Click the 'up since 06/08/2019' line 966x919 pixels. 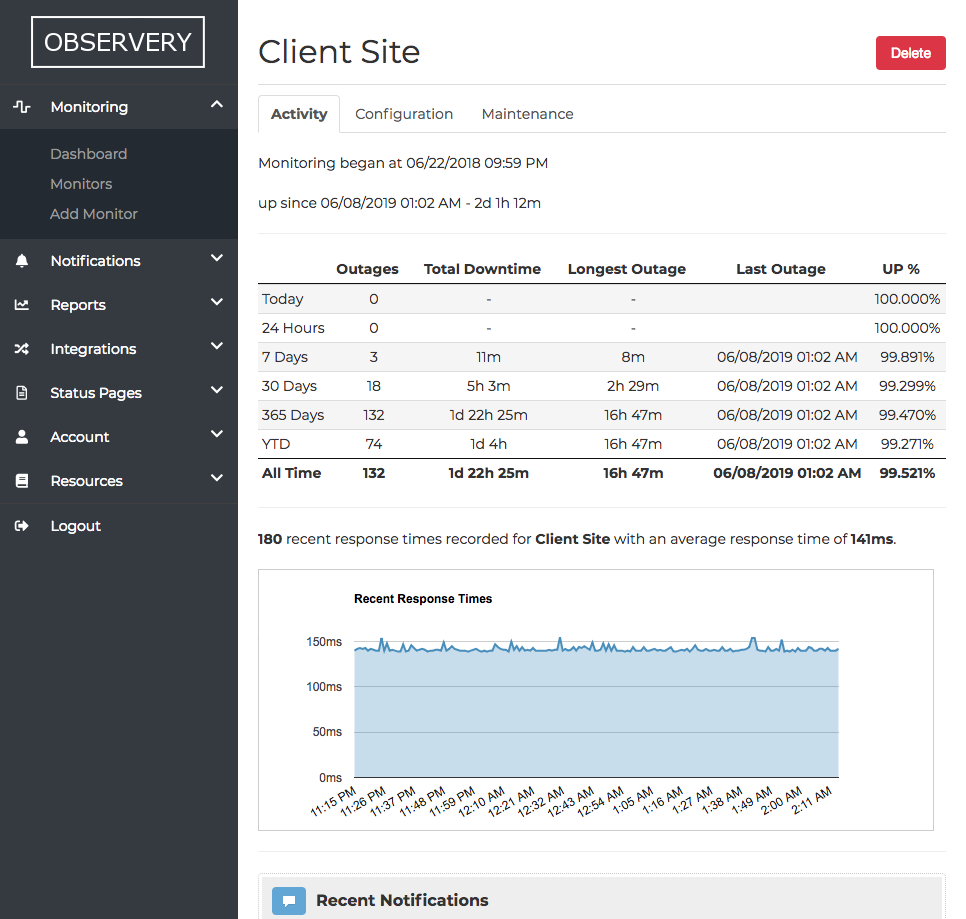coord(399,203)
